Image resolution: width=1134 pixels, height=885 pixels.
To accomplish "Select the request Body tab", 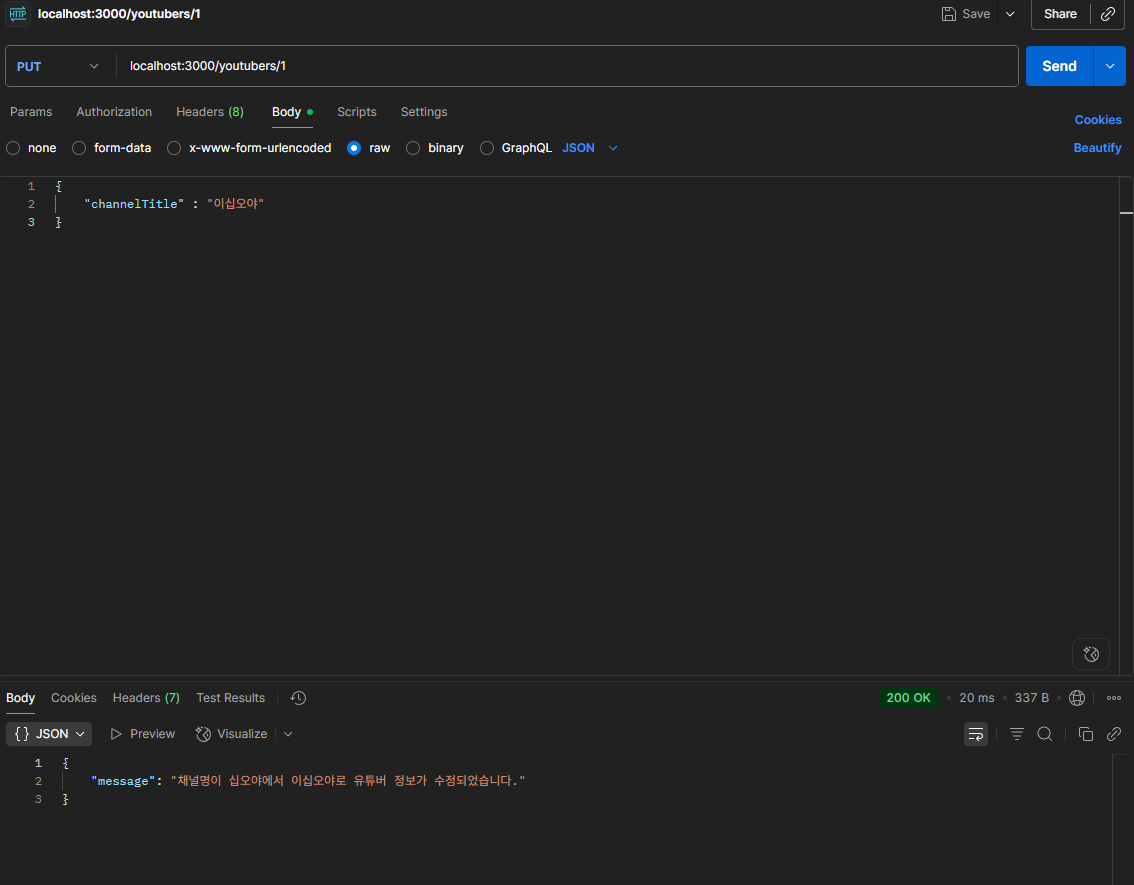I will [x=292, y=112].
